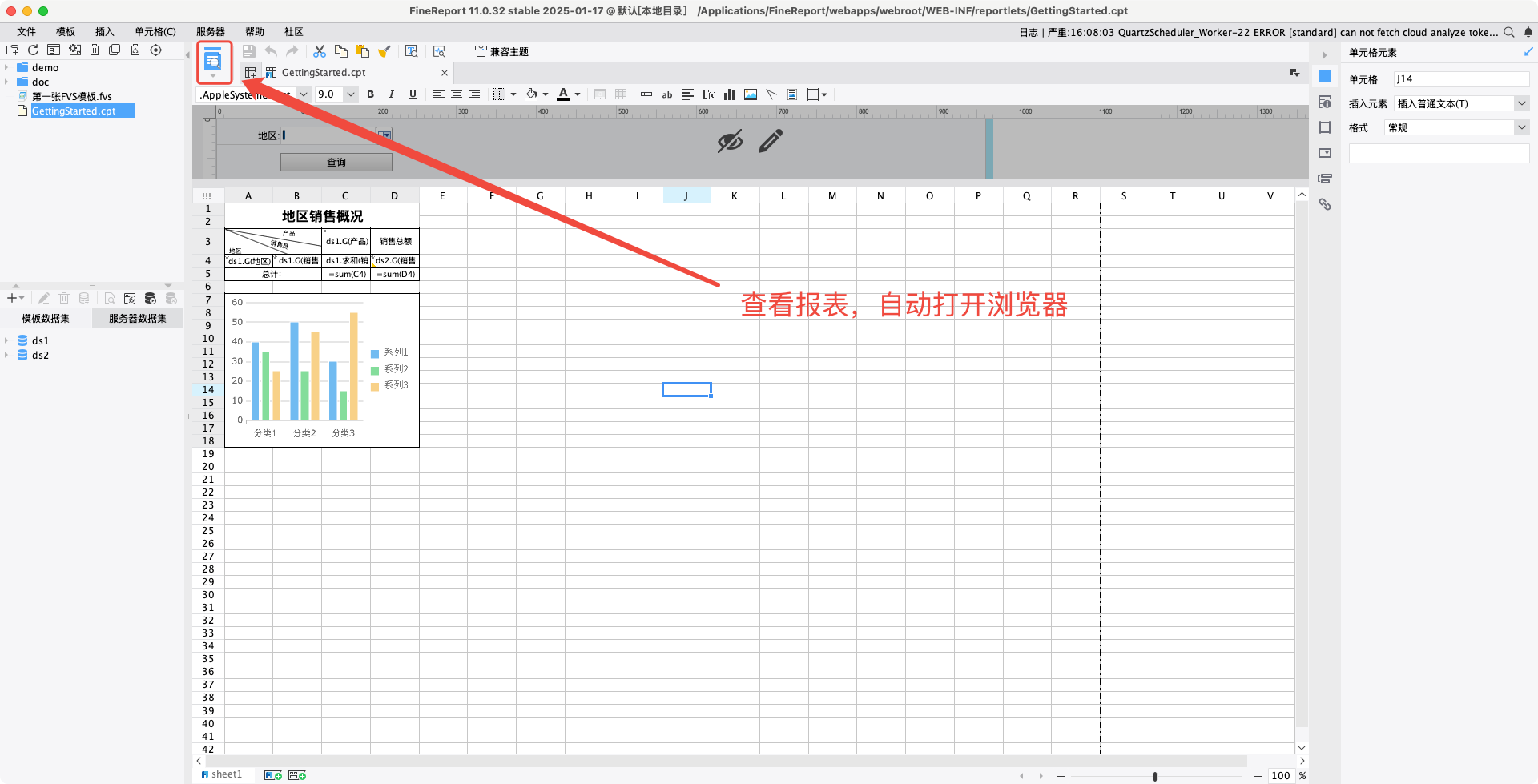Open the 格式 format dropdown

[x=1521, y=127]
